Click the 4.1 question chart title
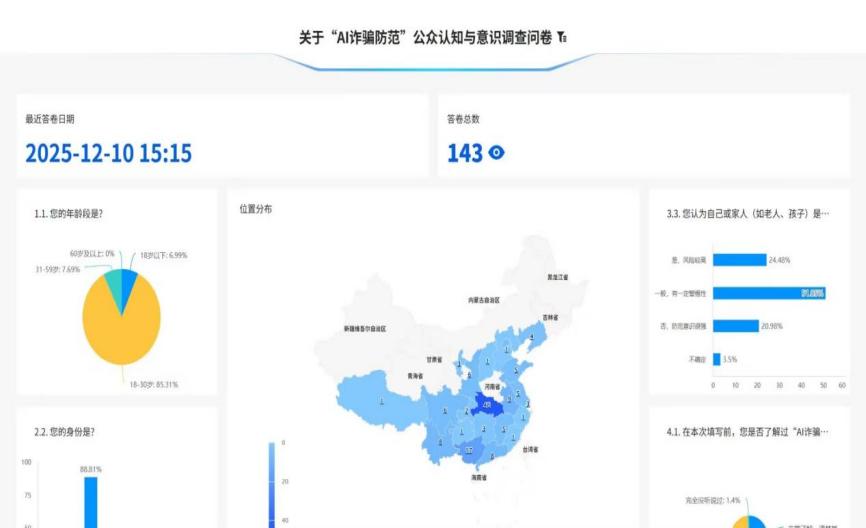 pos(748,431)
